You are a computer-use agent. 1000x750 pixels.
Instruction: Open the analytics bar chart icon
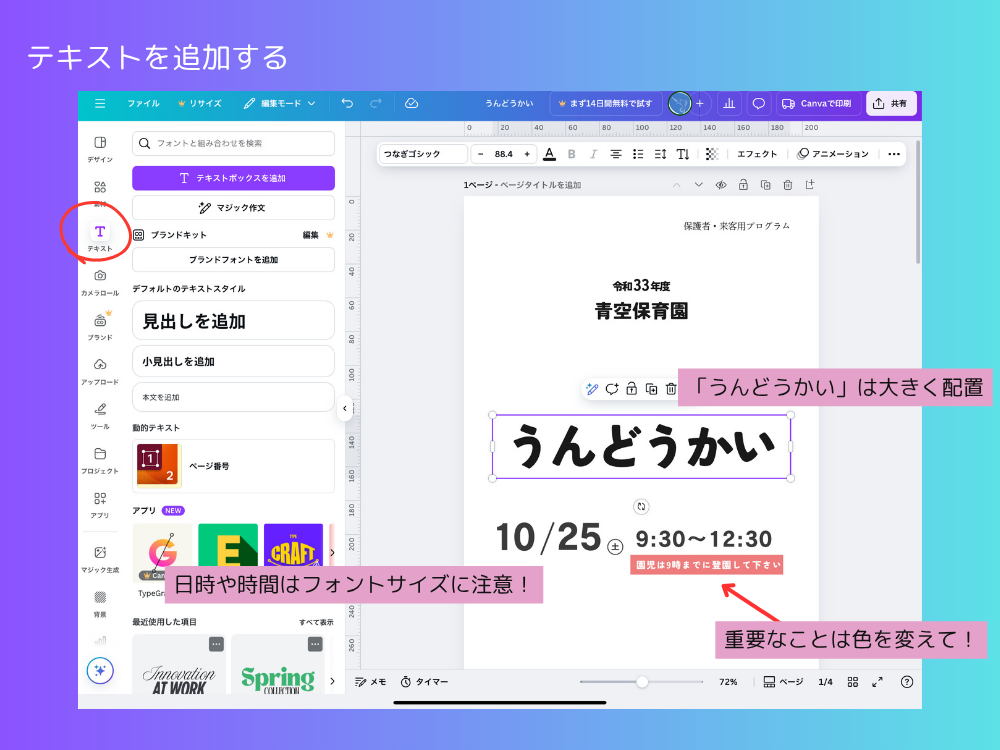[729, 103]
